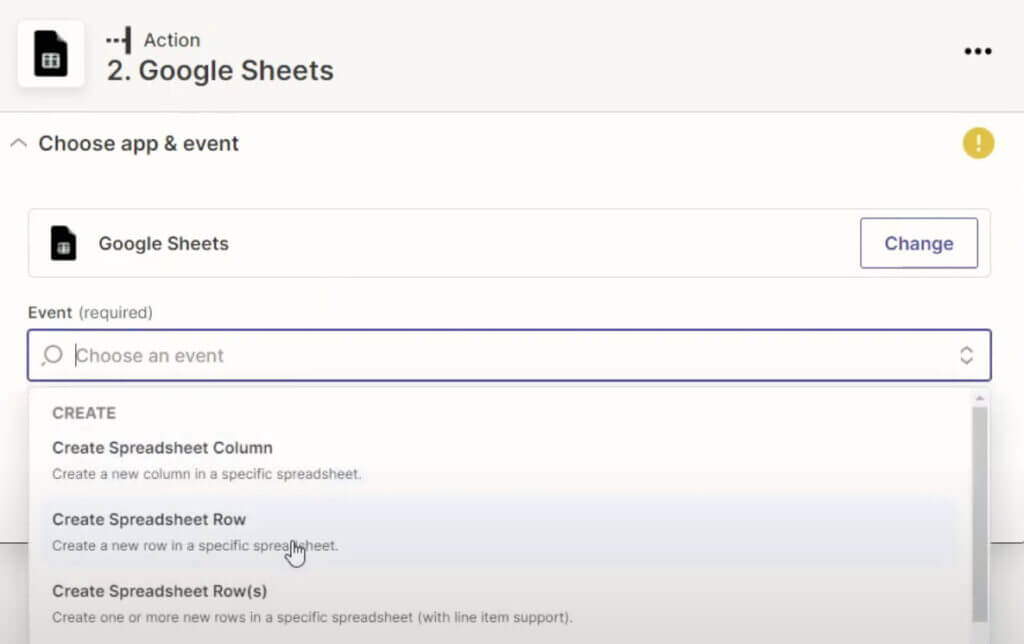Viewport: 1024px width, 644px height.
Task: Click the spreadsheet grid icon in the title card
Action: [51, 54]
